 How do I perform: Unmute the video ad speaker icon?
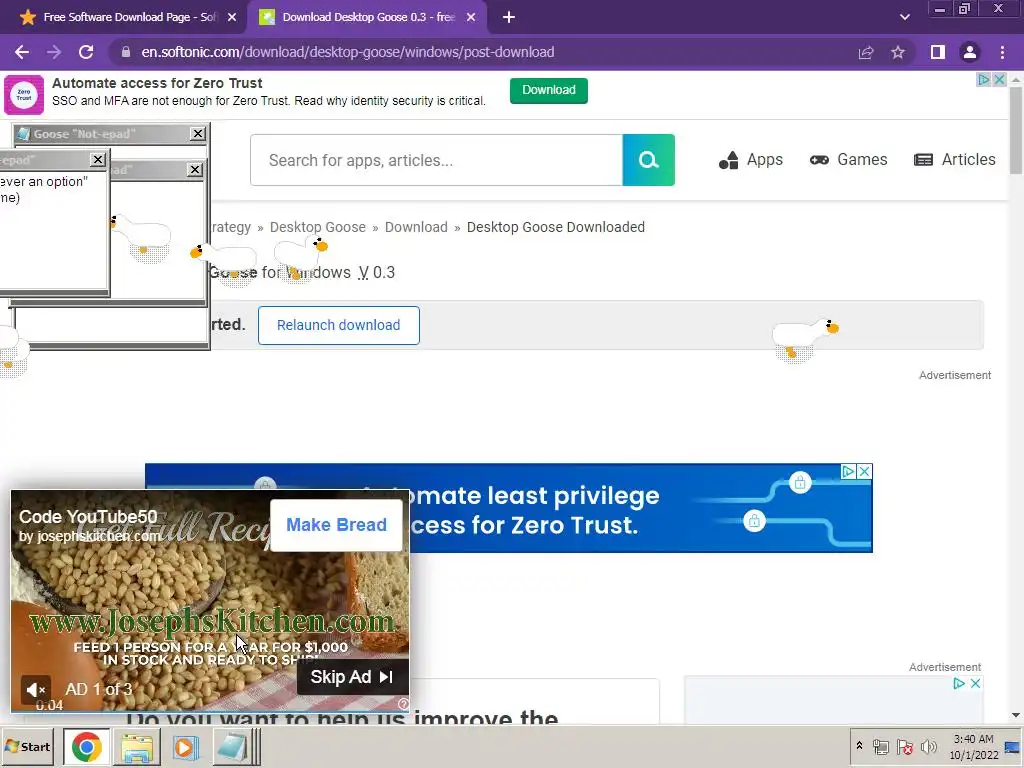(36, 689)
